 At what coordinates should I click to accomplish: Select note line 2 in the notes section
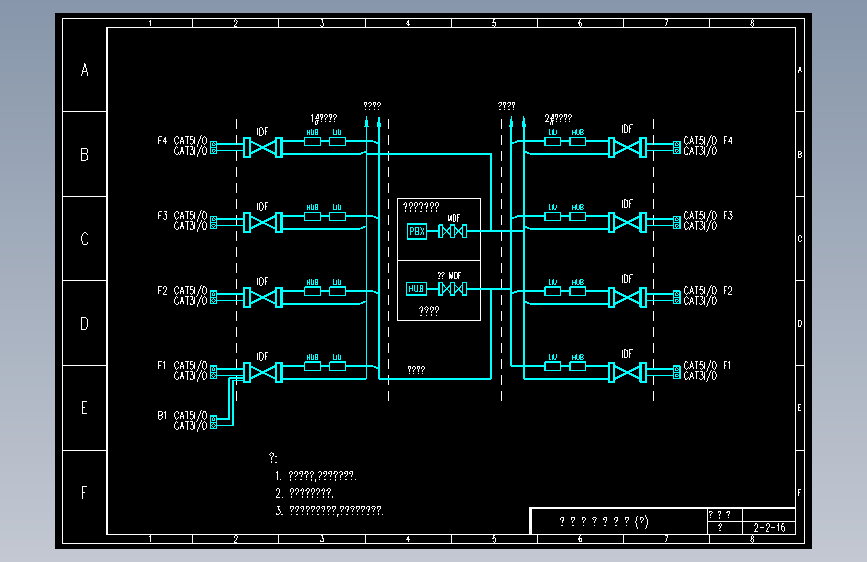305,493
